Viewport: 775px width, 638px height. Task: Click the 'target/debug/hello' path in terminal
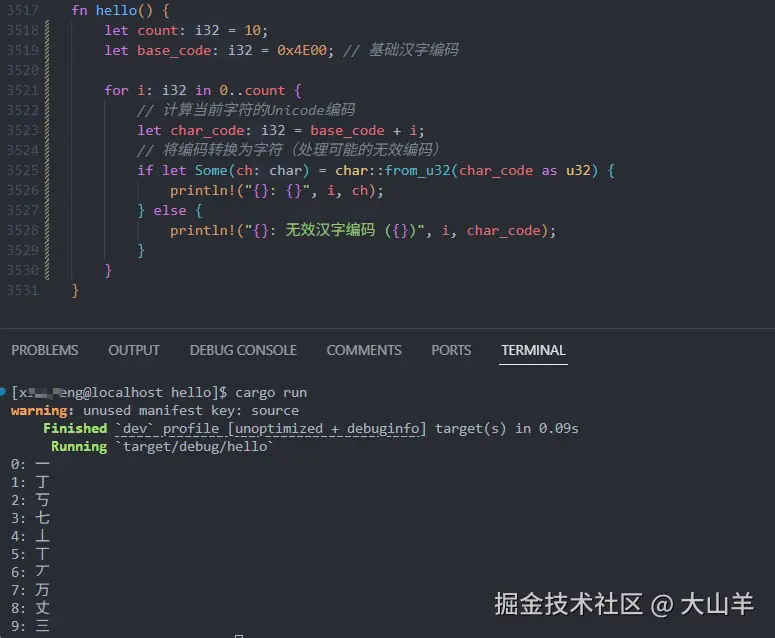pos(191,446)
